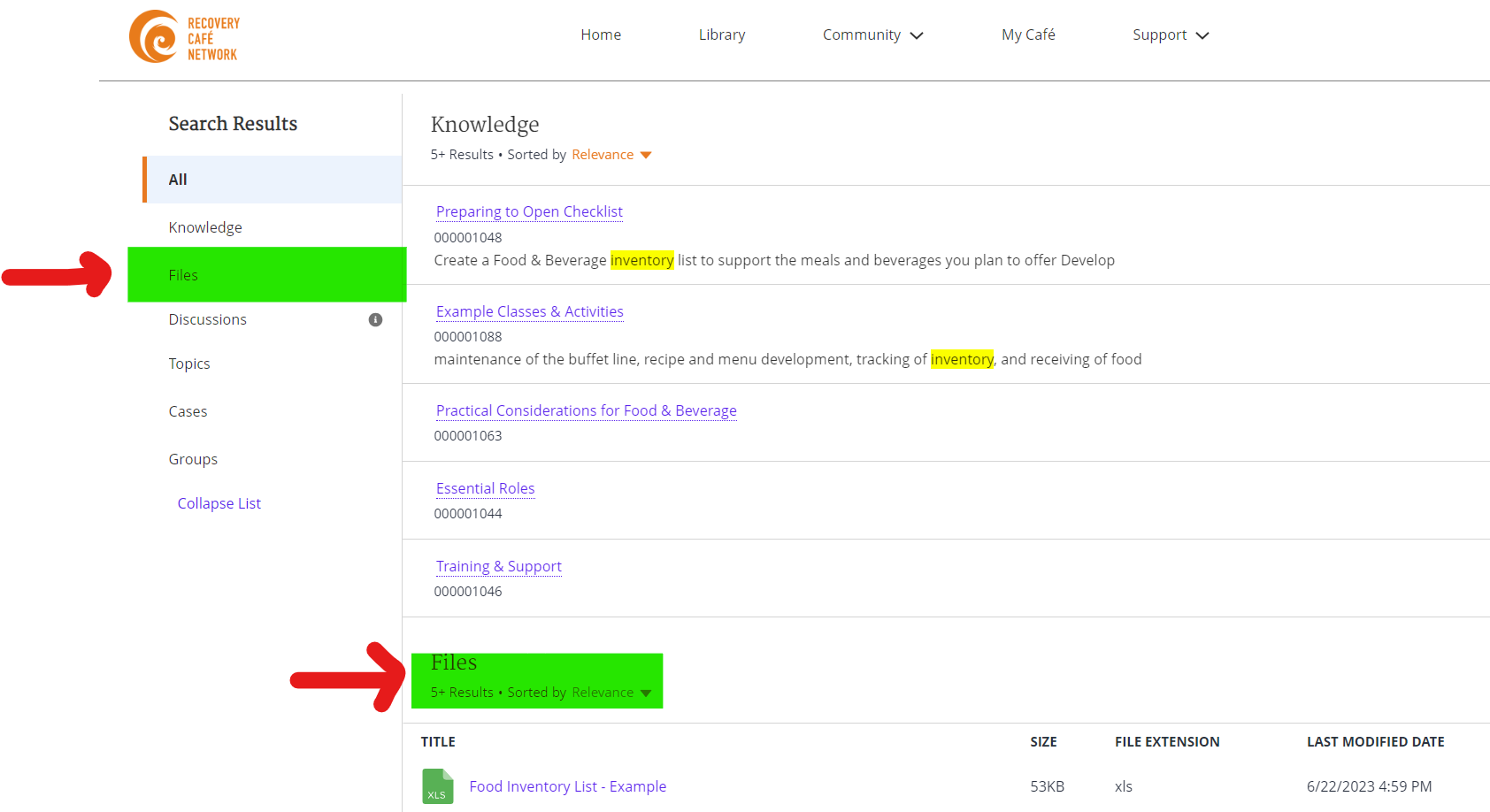The height and width of the screenshot is (812, 1490).
Task: Select the All search results filter
Action: [177, 179]
